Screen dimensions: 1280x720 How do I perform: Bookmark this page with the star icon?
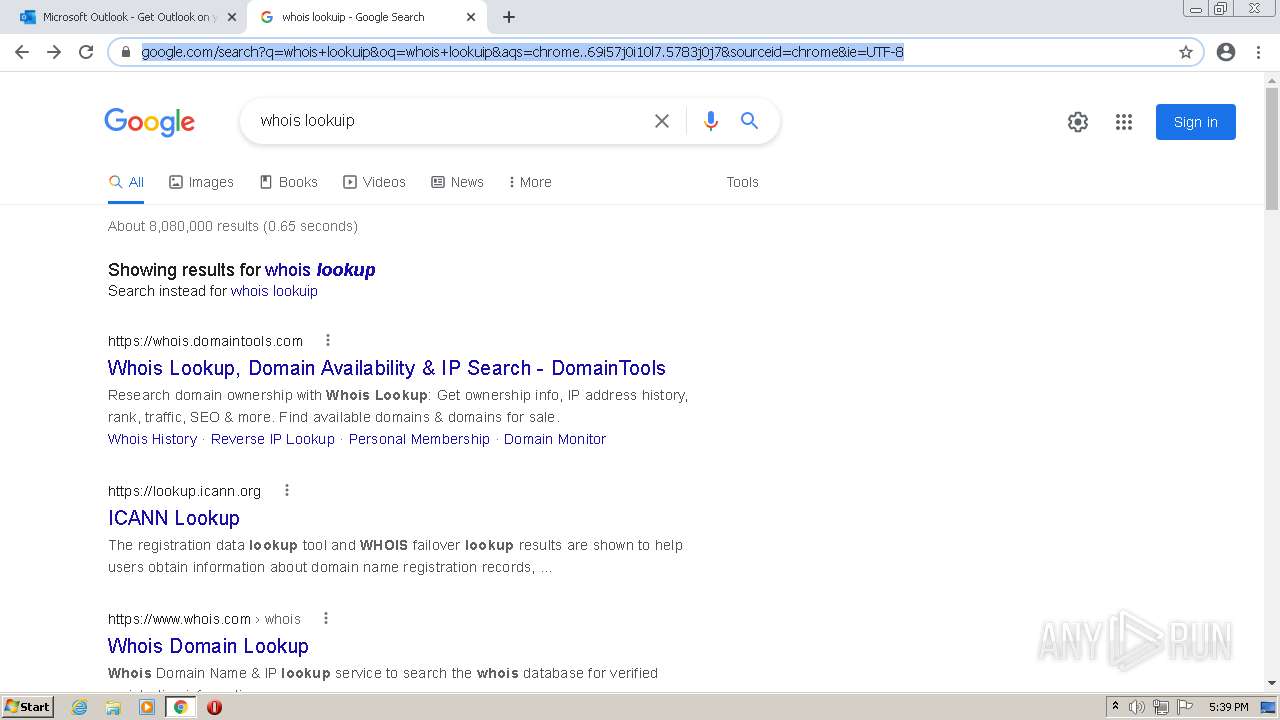click(x=1186, y=52)
